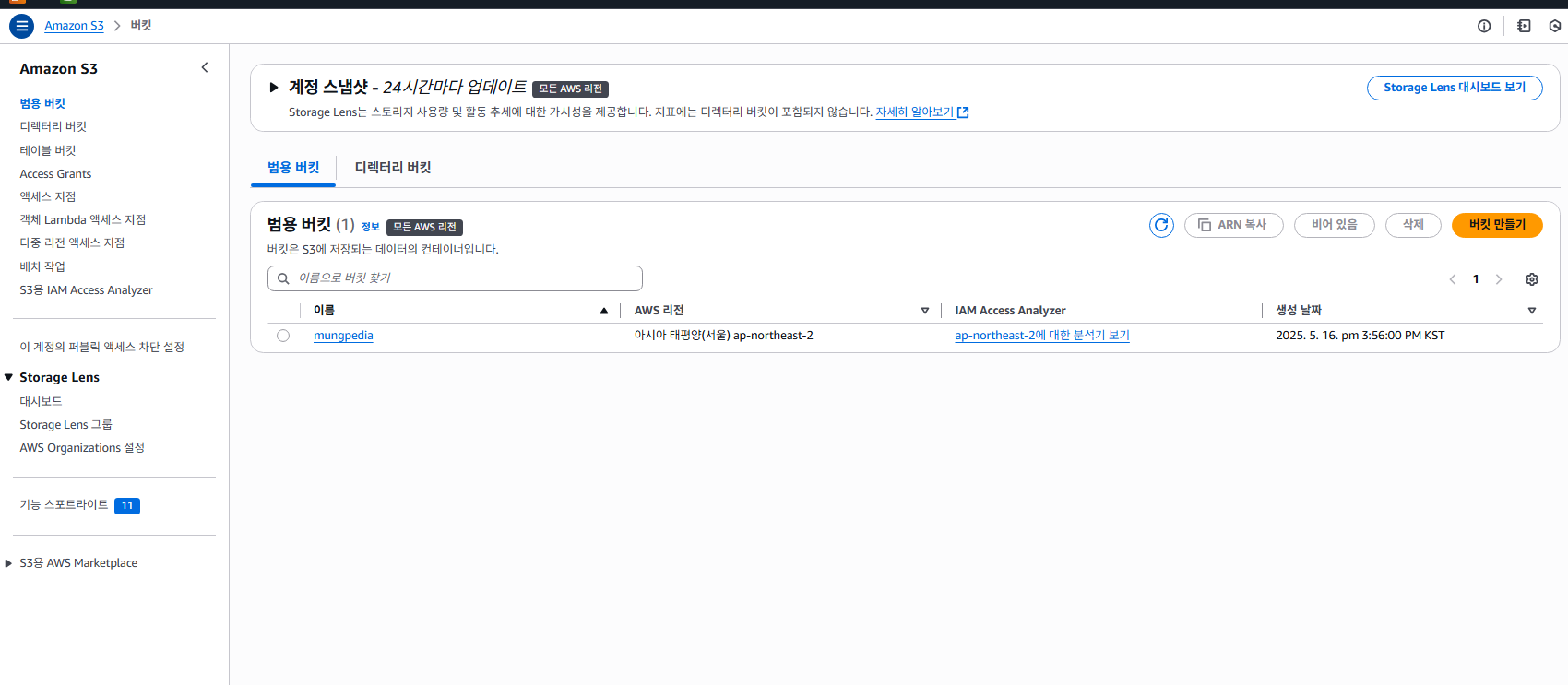The image size is (1568, 685).
Task: Open Storage Lens 대시보드 sidebar item
Action: (x=41, y=401)
